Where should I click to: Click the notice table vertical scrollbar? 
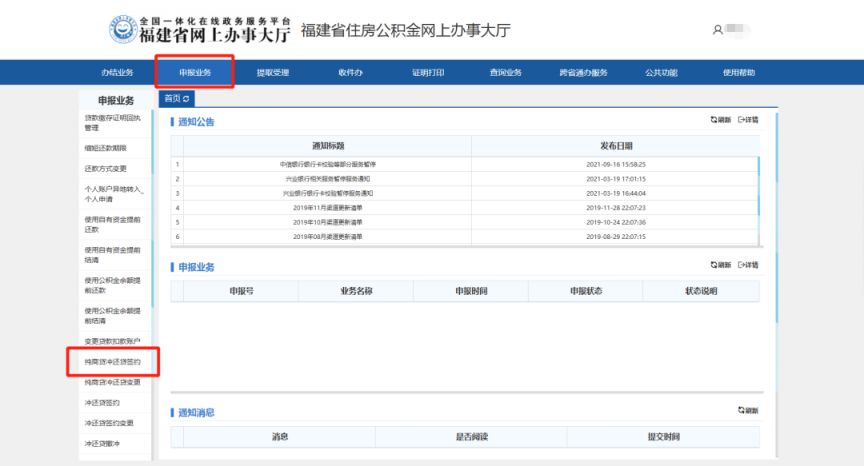pyautogui.click(x=759, y=187)
